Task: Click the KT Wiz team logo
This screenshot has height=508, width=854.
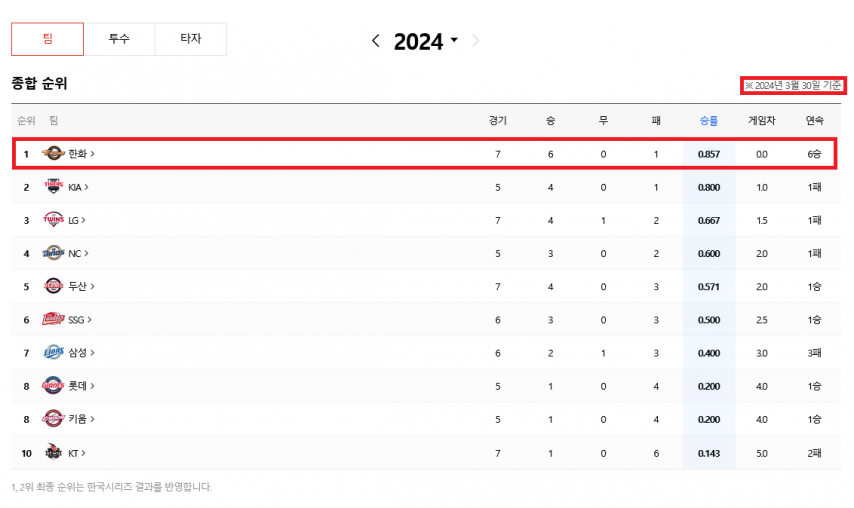Action: coord(53,452)
